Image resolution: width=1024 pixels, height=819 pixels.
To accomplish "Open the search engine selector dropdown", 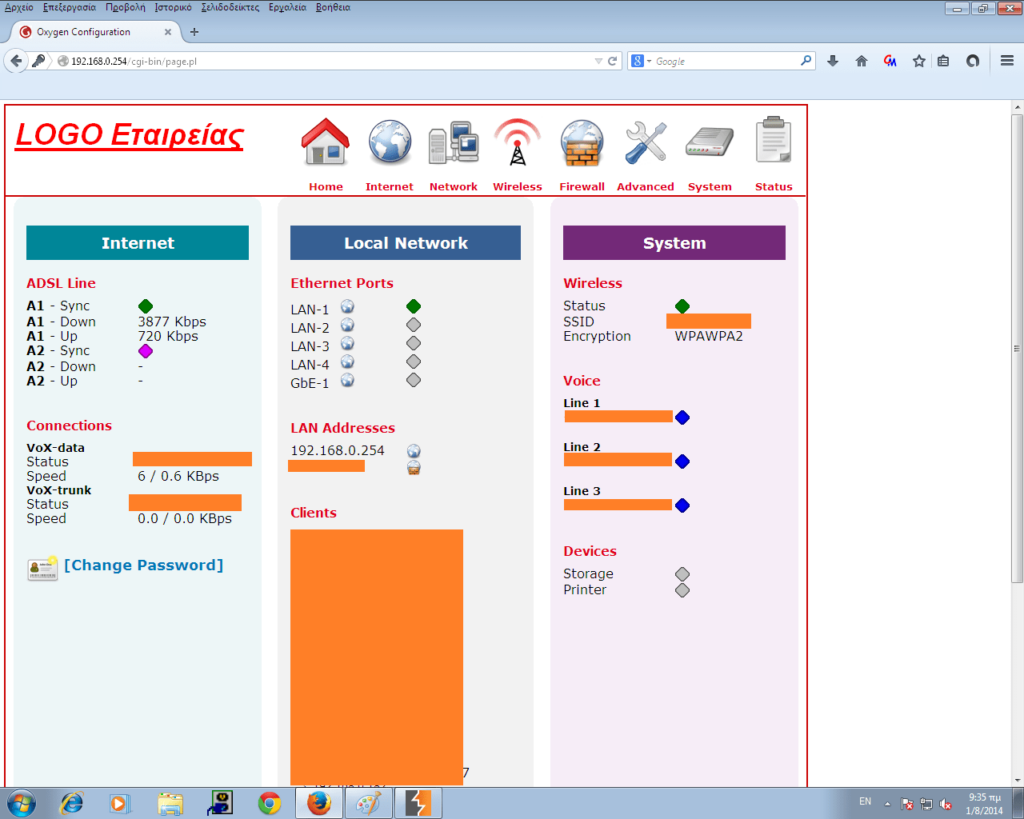I will [x=641, y=61].
